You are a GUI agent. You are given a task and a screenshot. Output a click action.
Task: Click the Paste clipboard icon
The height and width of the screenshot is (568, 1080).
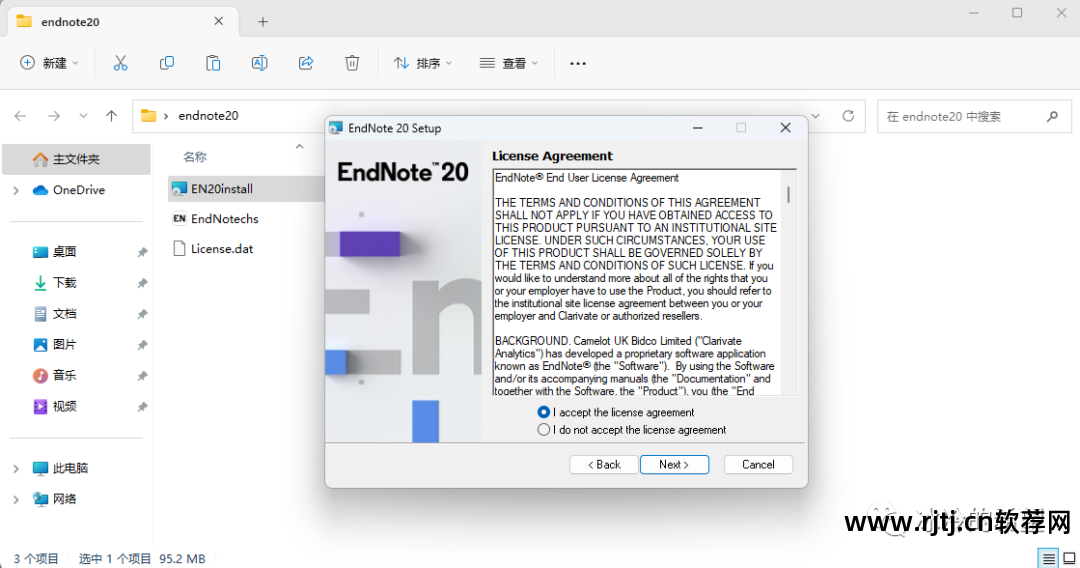[213, 63]
